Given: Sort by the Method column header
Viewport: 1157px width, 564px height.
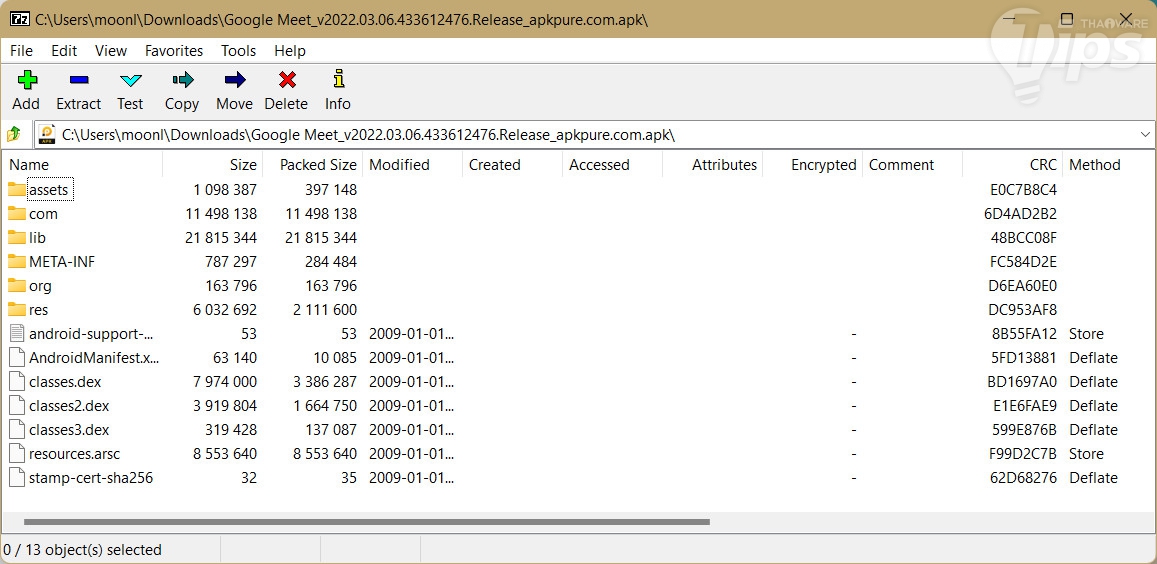Looking at the screenshot, I should pos(1109,165).
